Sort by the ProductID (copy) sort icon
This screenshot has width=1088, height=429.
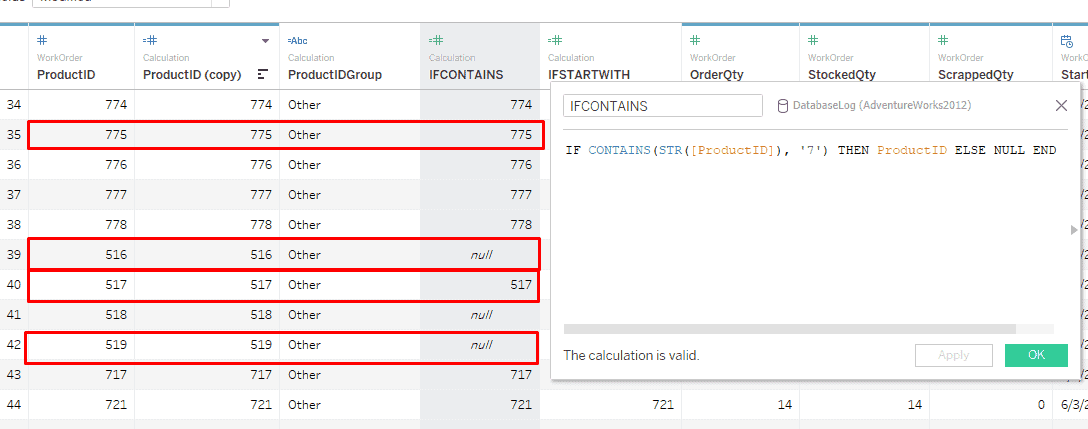[x=263, y=74]
